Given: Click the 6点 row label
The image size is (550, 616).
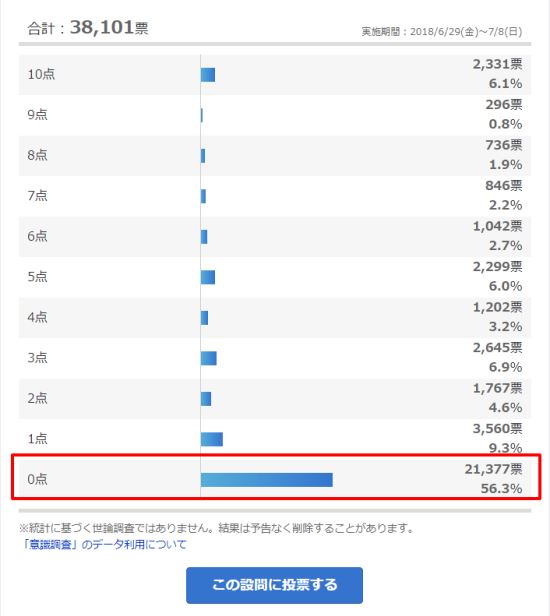Looking at the screenshot, I should [x=37, y=236].
